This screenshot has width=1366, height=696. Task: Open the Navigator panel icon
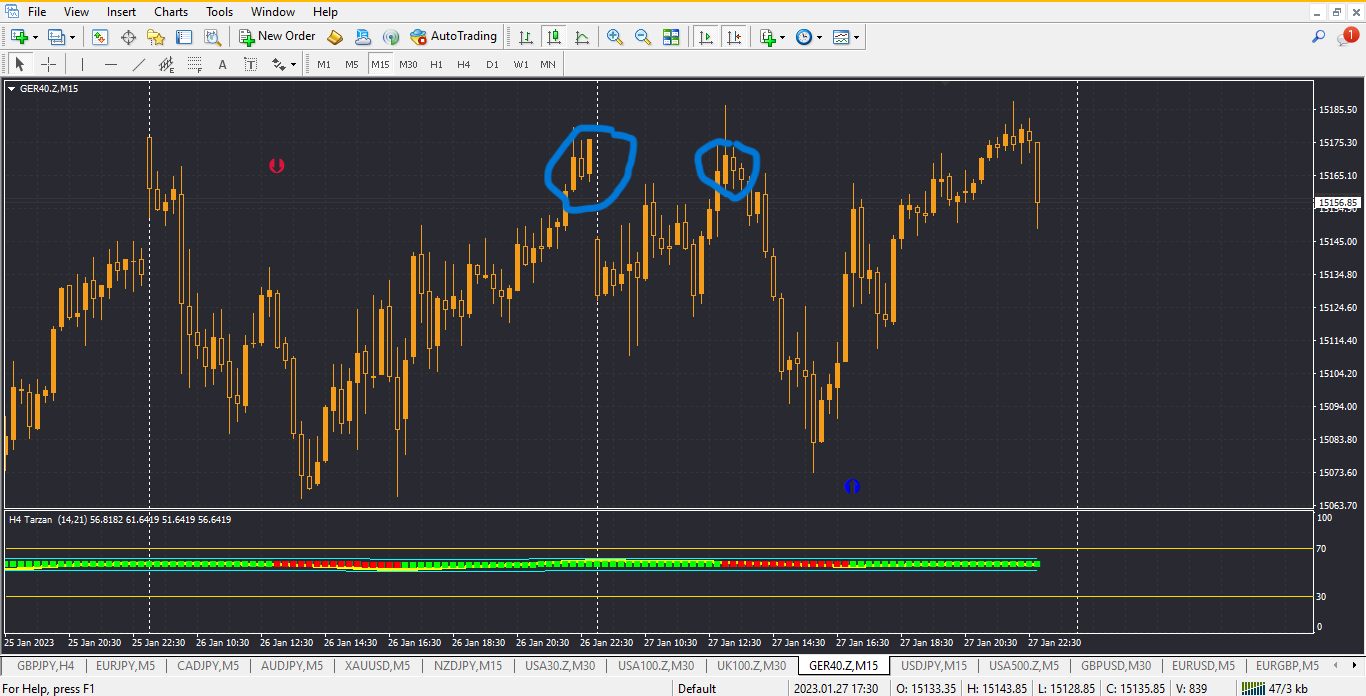pyautogui.click(x=156, y=37)
